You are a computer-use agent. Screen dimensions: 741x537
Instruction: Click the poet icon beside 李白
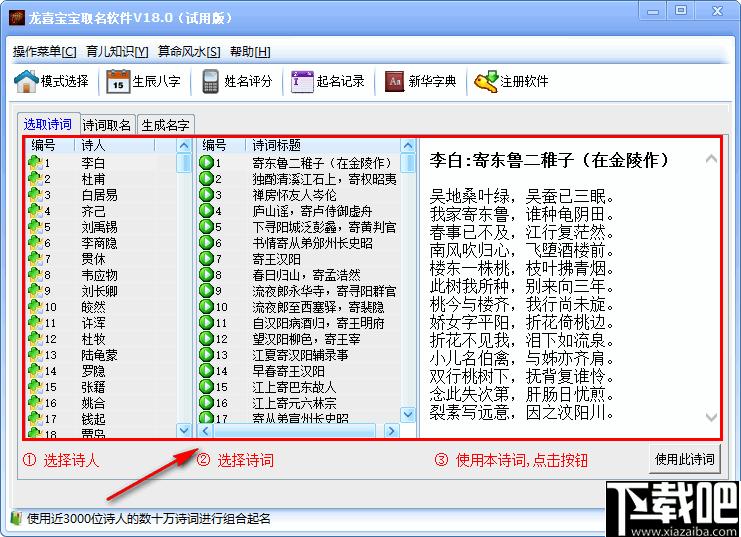coord(35,162)
